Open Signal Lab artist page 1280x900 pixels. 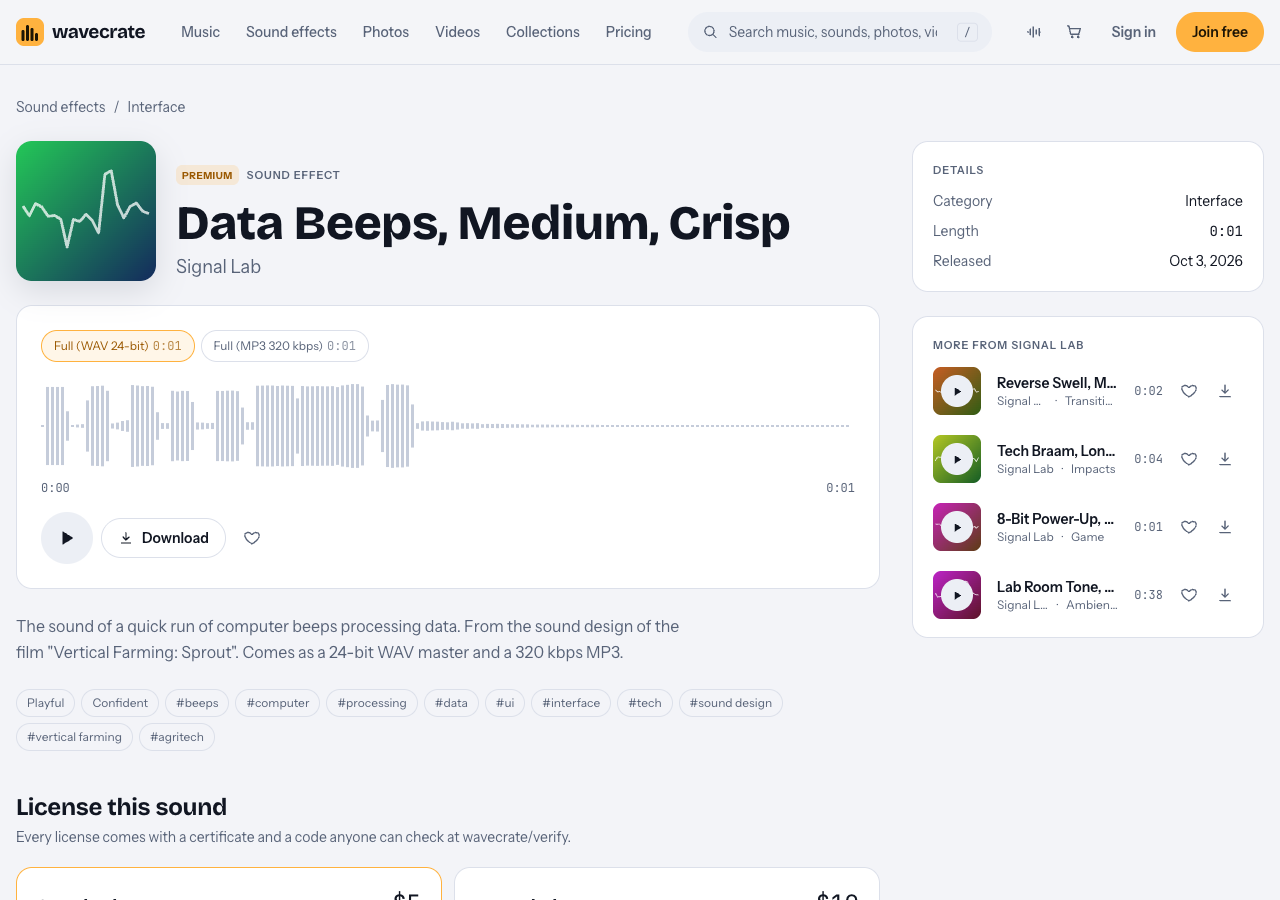(218, 267)
